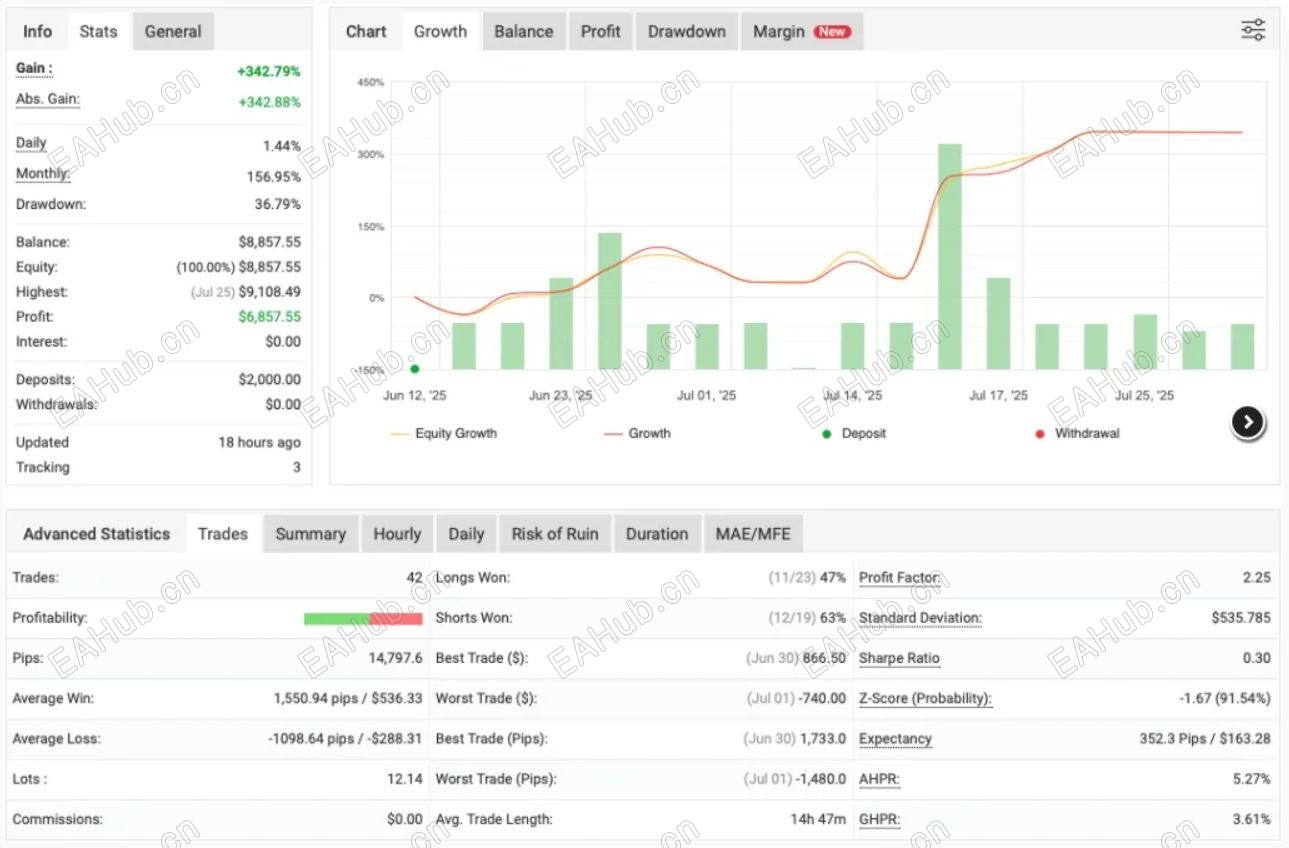The image size is (1289, 848).
Task: Open the chart settings sliders icon
Action: [1253, 30]
